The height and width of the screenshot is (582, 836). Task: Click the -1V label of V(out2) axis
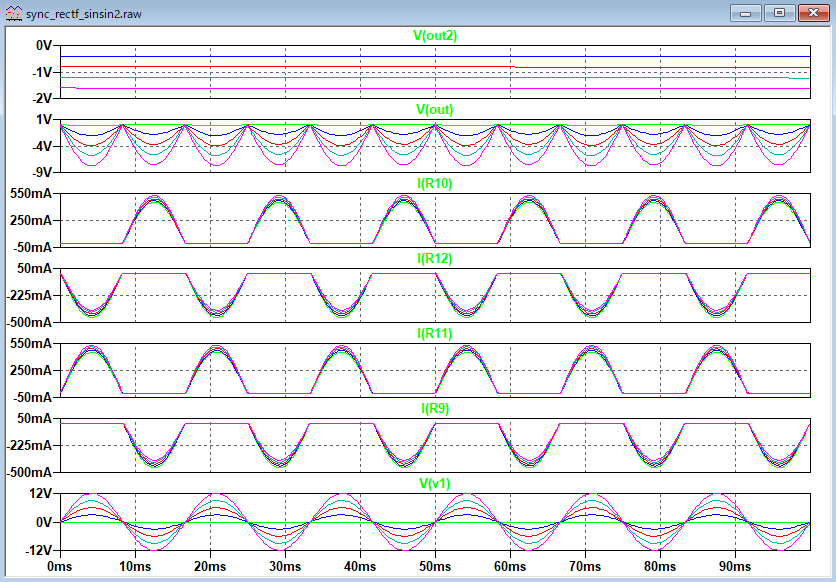(42, 72)
